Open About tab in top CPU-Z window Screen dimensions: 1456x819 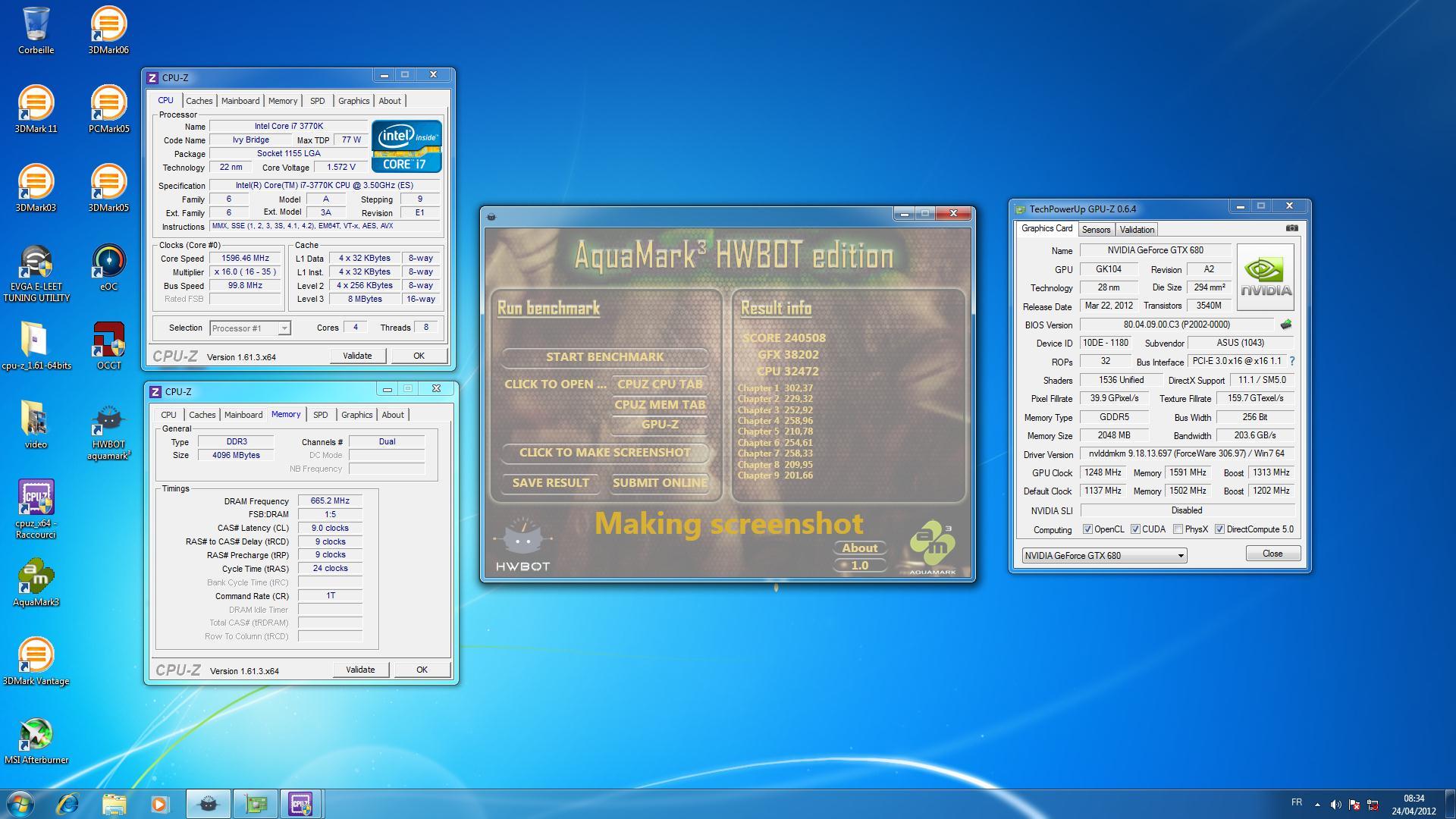point(390,101)
